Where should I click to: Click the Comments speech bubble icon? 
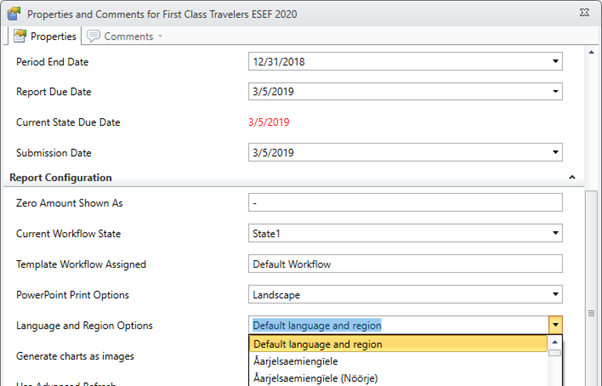click(x=93, y=36)
